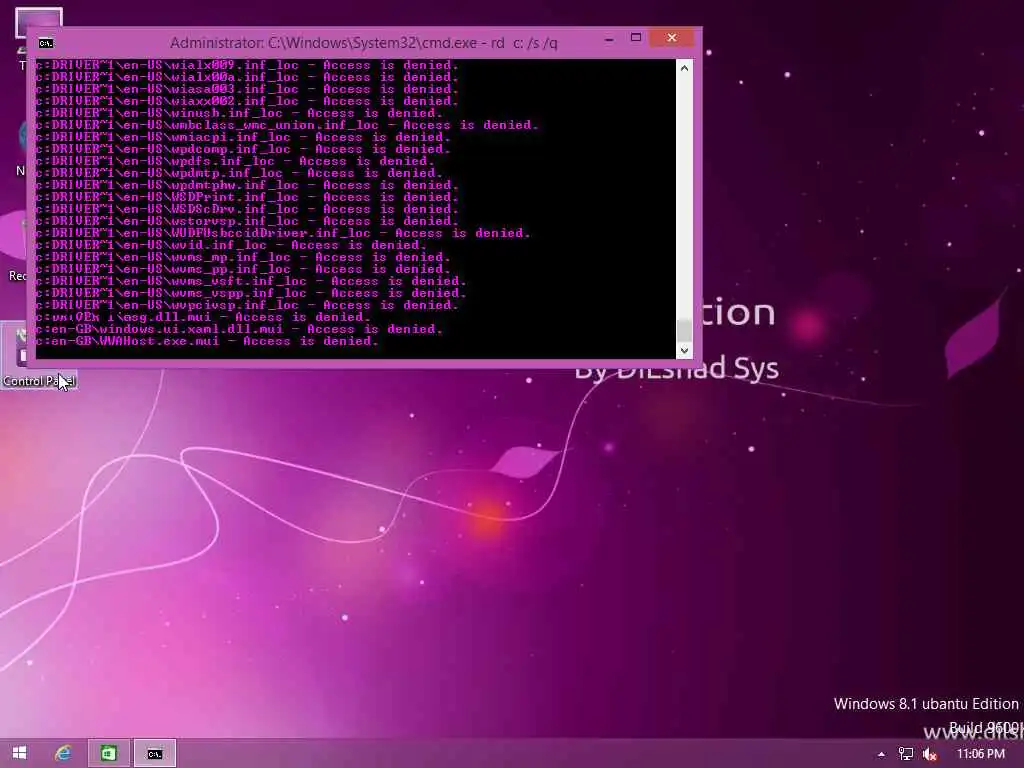1024x768 pixels.
Task: Click the cmd.exe window title text
Action: pyautogui.click(x=364, y=43)
